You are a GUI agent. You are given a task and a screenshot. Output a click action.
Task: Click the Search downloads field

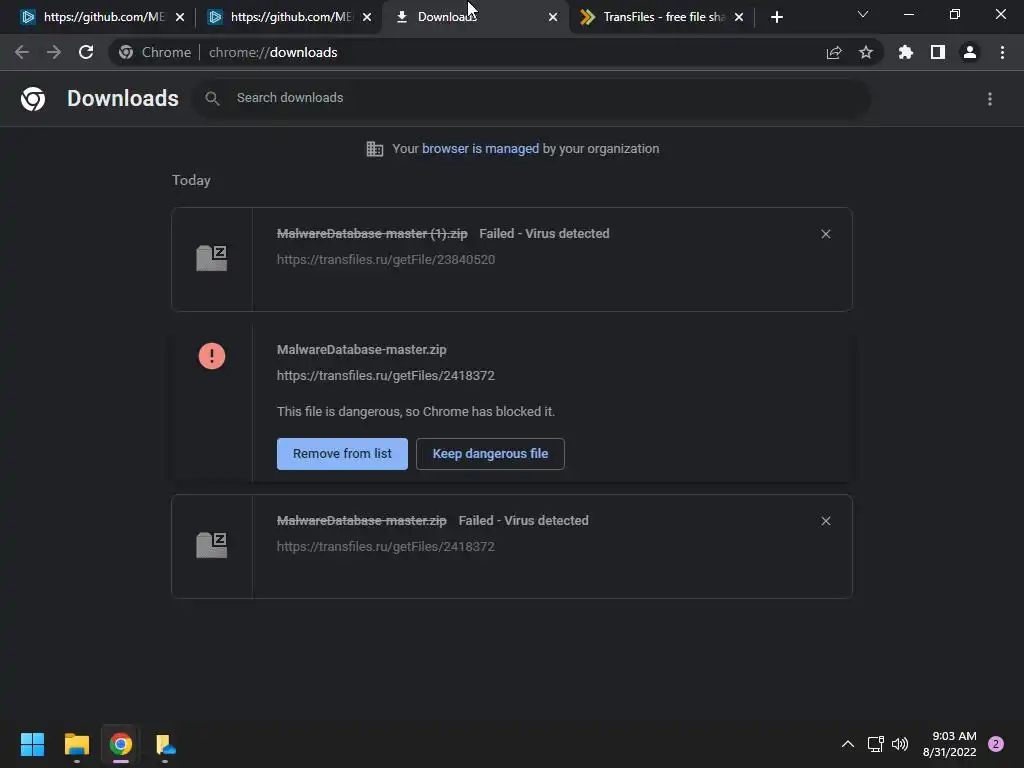[x=532, y=98]
